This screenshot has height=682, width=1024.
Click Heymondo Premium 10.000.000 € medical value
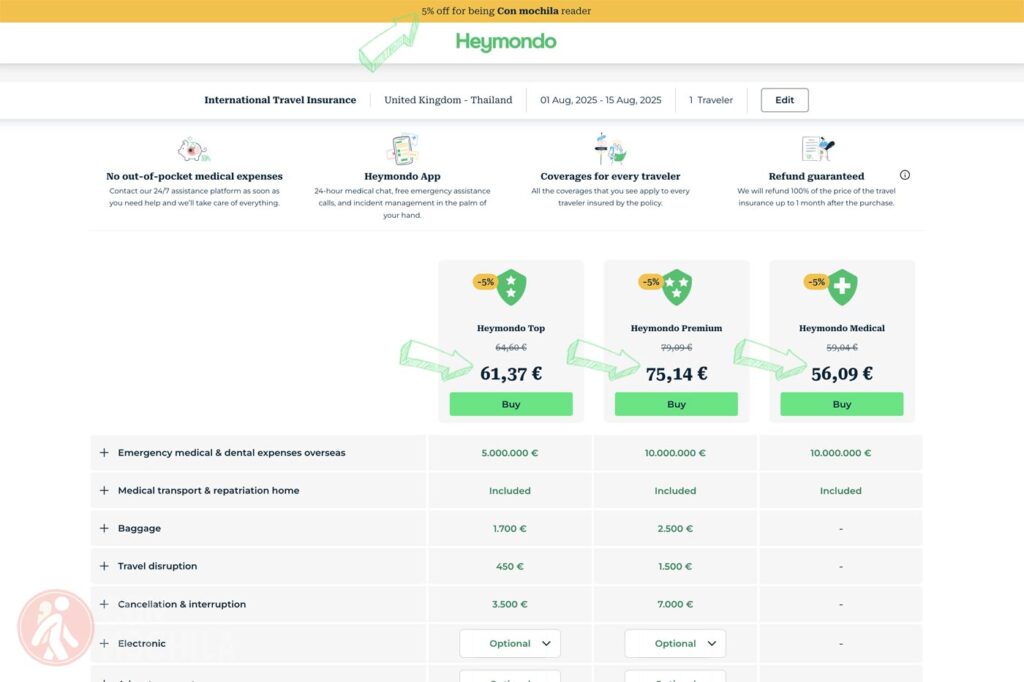tap(675, 453)
